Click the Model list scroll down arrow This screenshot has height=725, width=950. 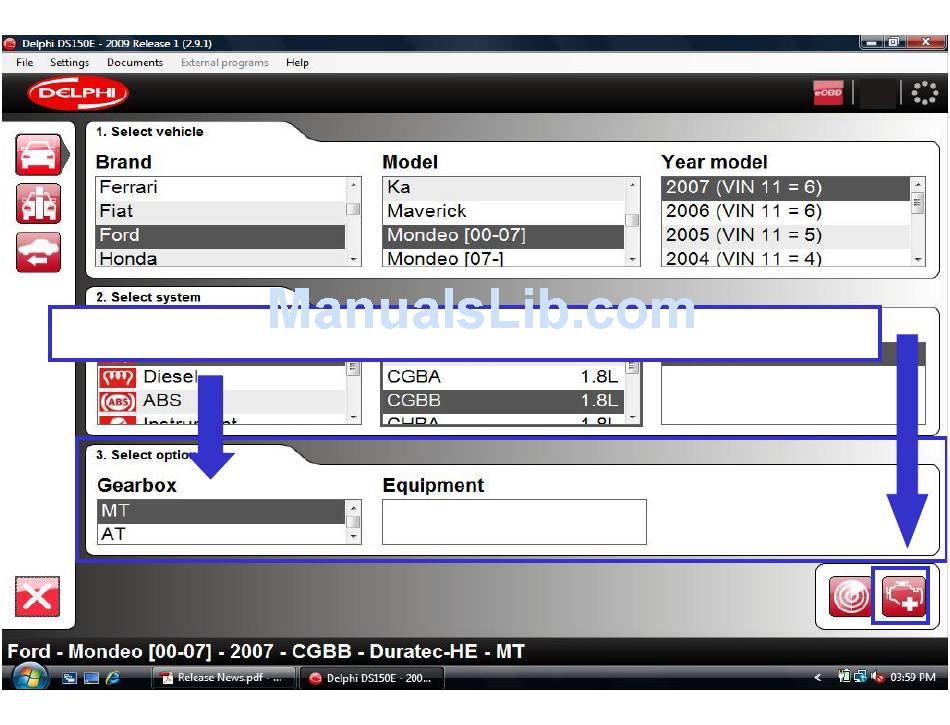click(x=633, y=259)
